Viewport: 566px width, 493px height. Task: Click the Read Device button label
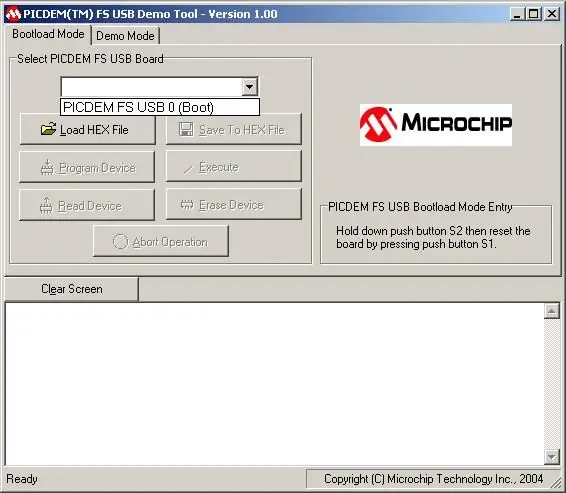(90, 206)
